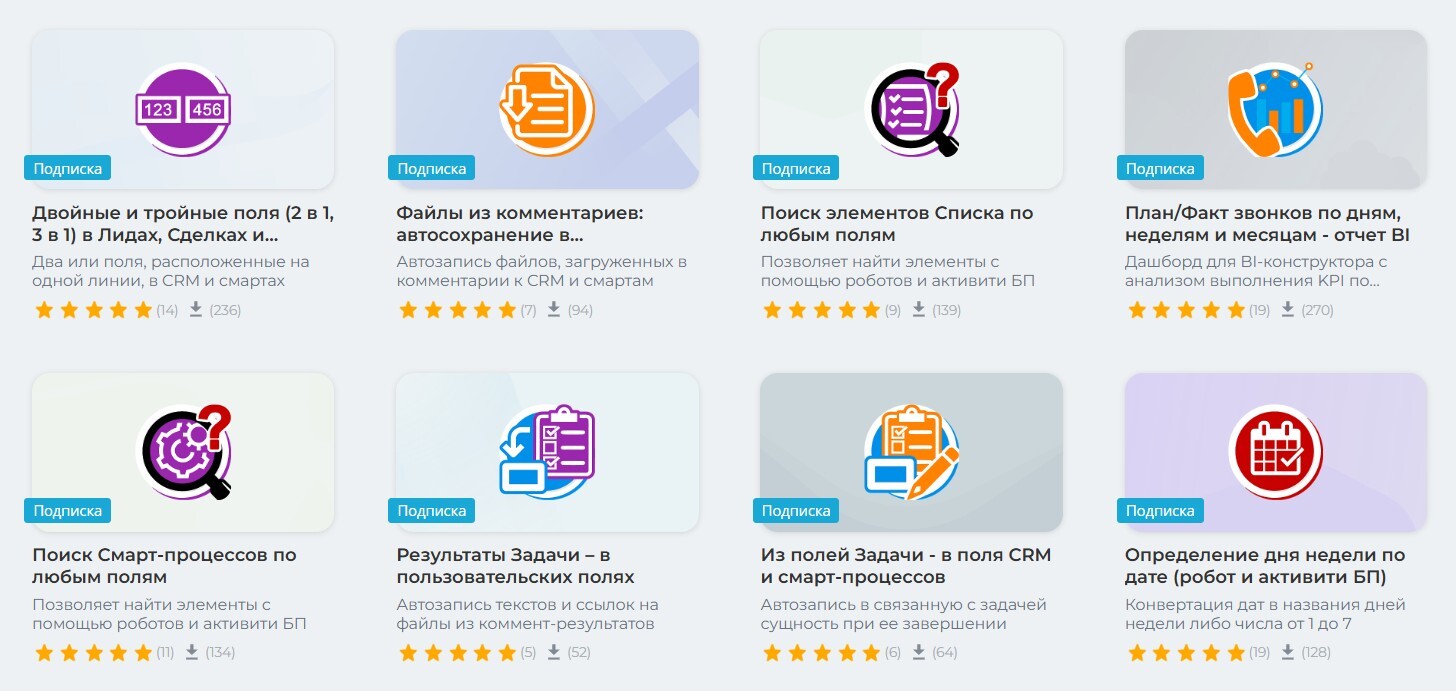Open the purple clipboard task results icon
Image resolution: width=1456 pixels, height=691 pixels.
547,452
